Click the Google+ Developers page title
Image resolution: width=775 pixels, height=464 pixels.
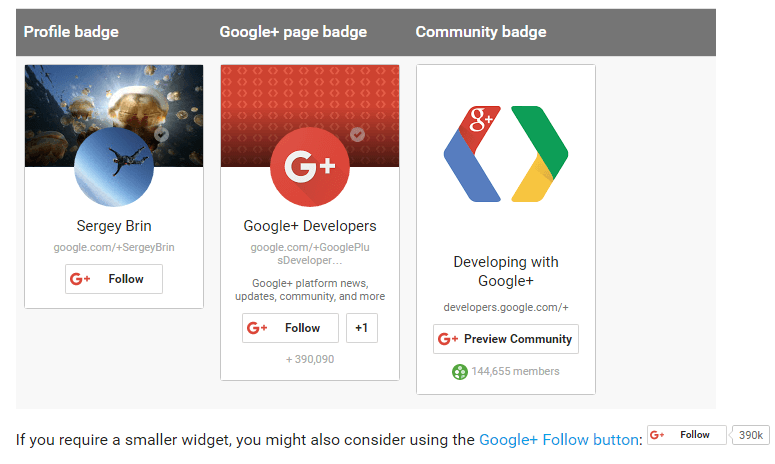pyautogui.click(x=310, y=226)
